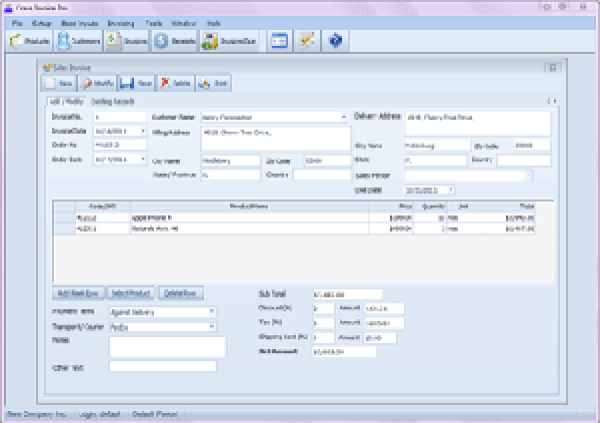Click the Notes text field
This screenshot has width=600, height=423.
[162, 346]
